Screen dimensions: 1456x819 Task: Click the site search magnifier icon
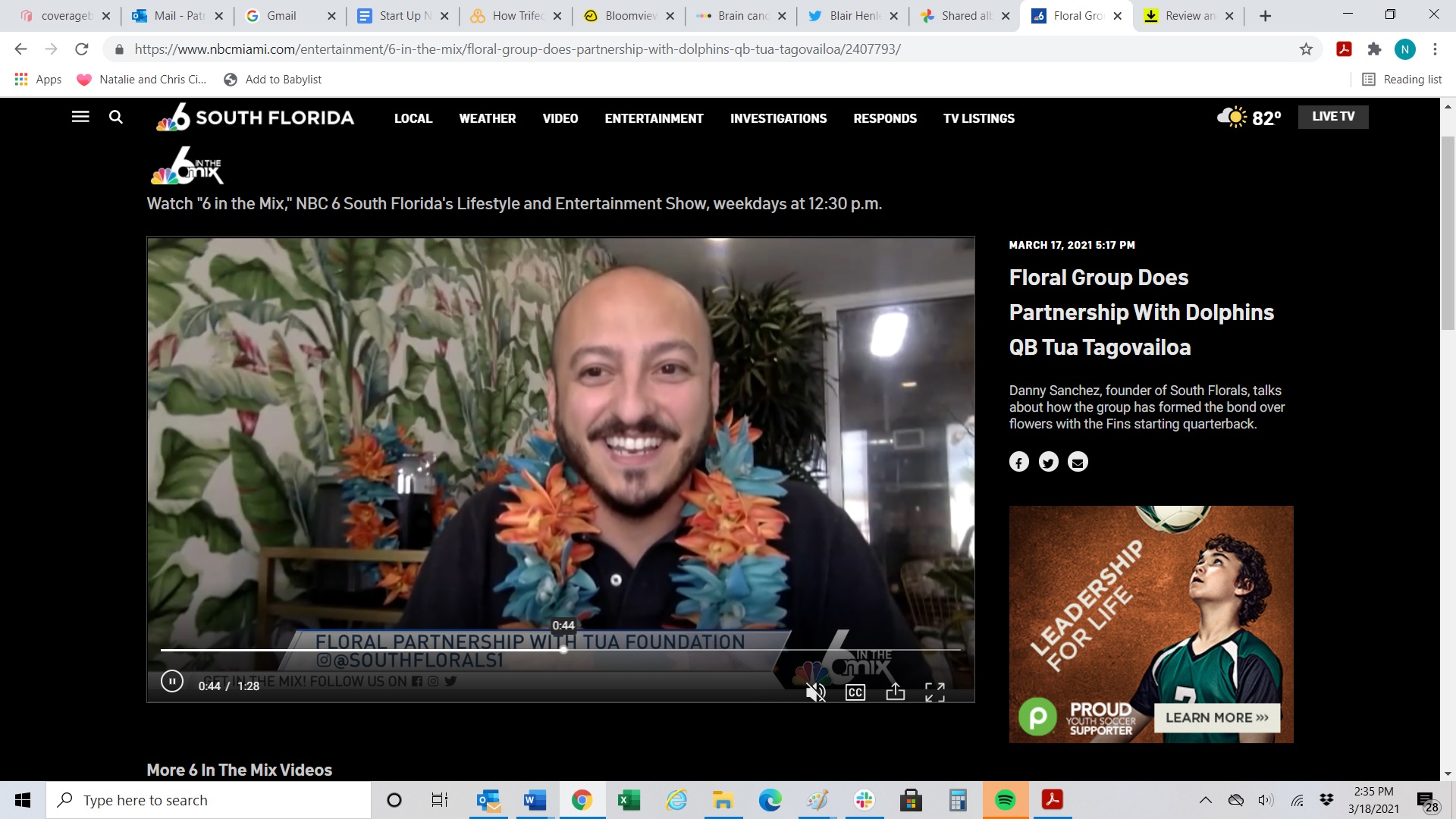115,117
